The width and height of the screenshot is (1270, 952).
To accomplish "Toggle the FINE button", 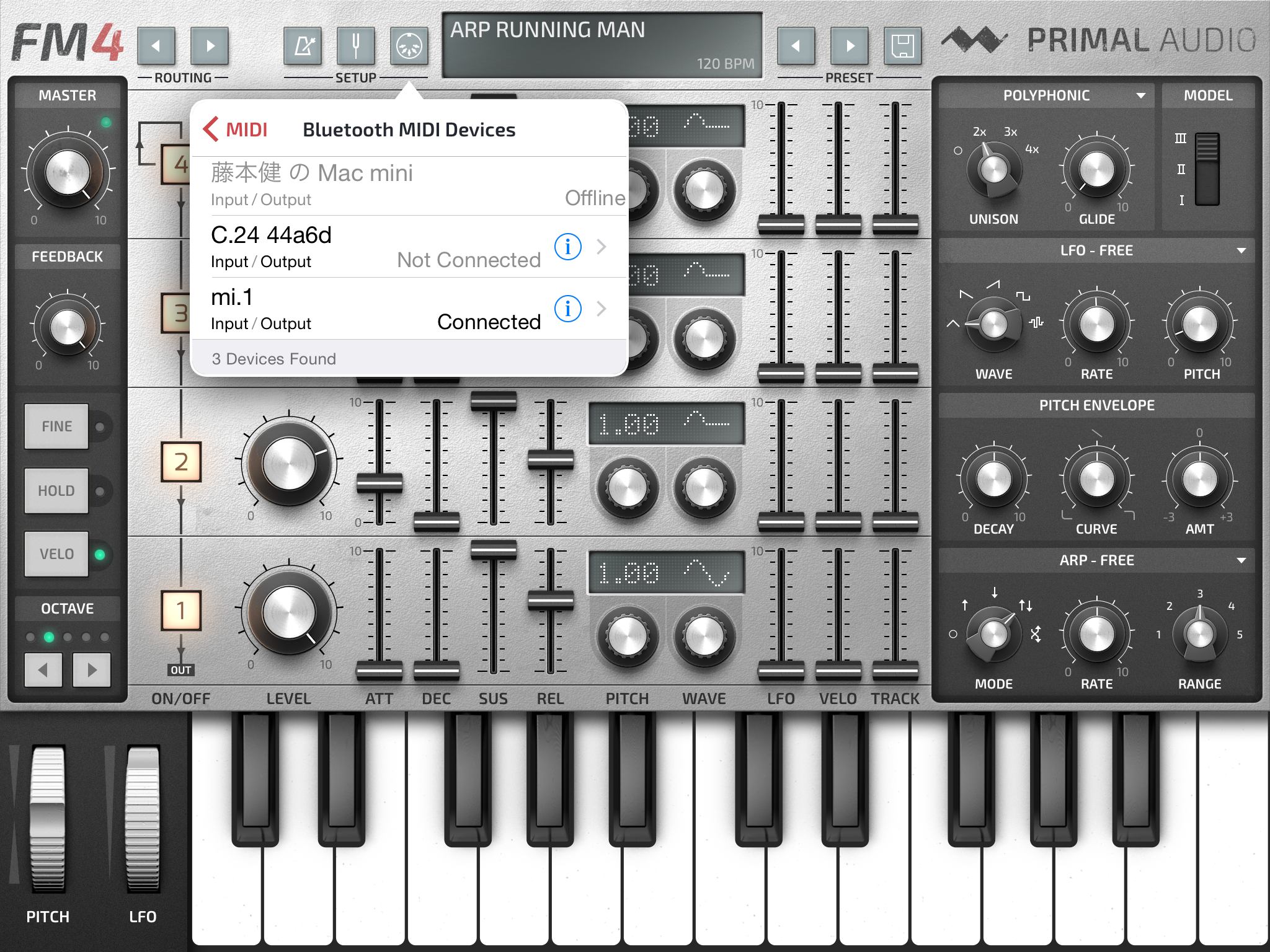I will pyautogui.click(x=56, y=426).
